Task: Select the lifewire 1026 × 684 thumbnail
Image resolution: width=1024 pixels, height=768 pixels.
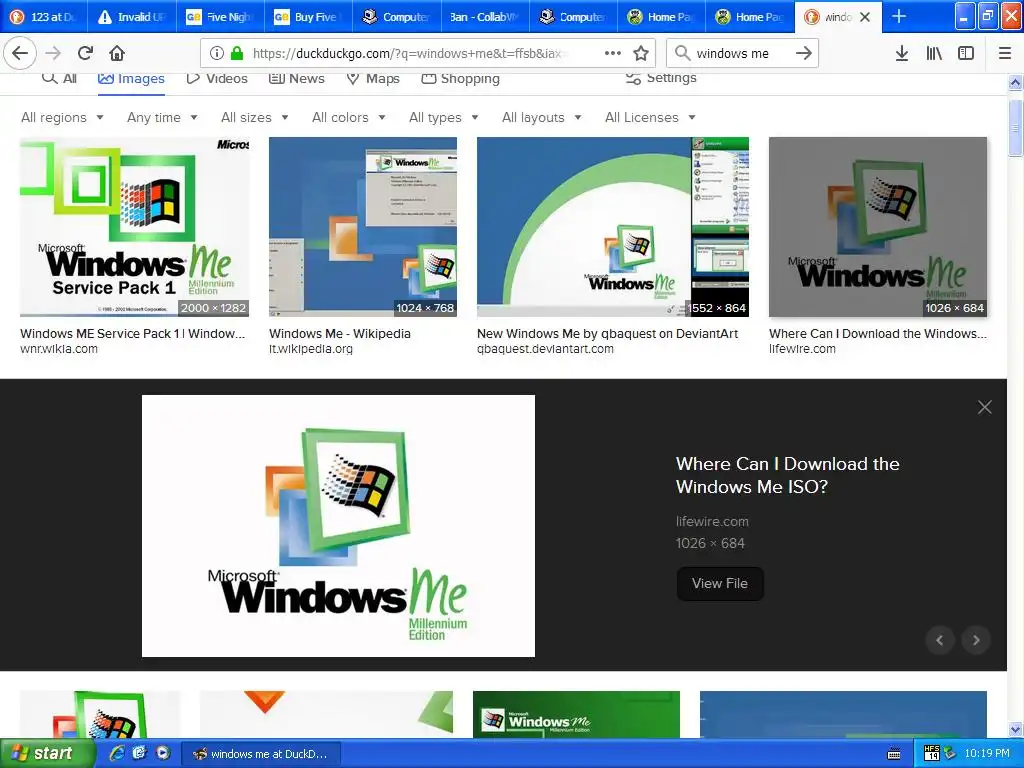Action: click(878, 227)
